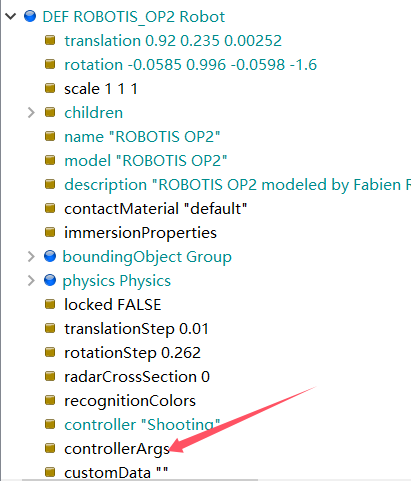Click the field icon next to children
The width and height of the screenshot is (411, 481).
coord(50,112)
